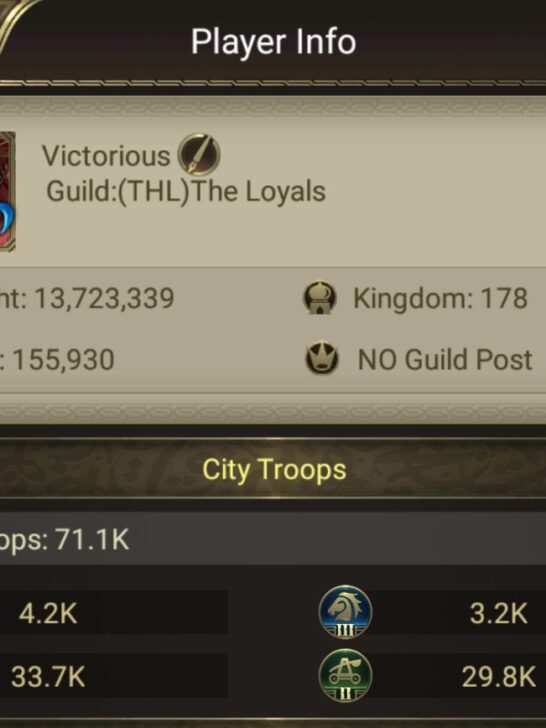546x728 pixels.
Task: Open the Guild (THL)The Loyals link
Action: click(186, 191)
